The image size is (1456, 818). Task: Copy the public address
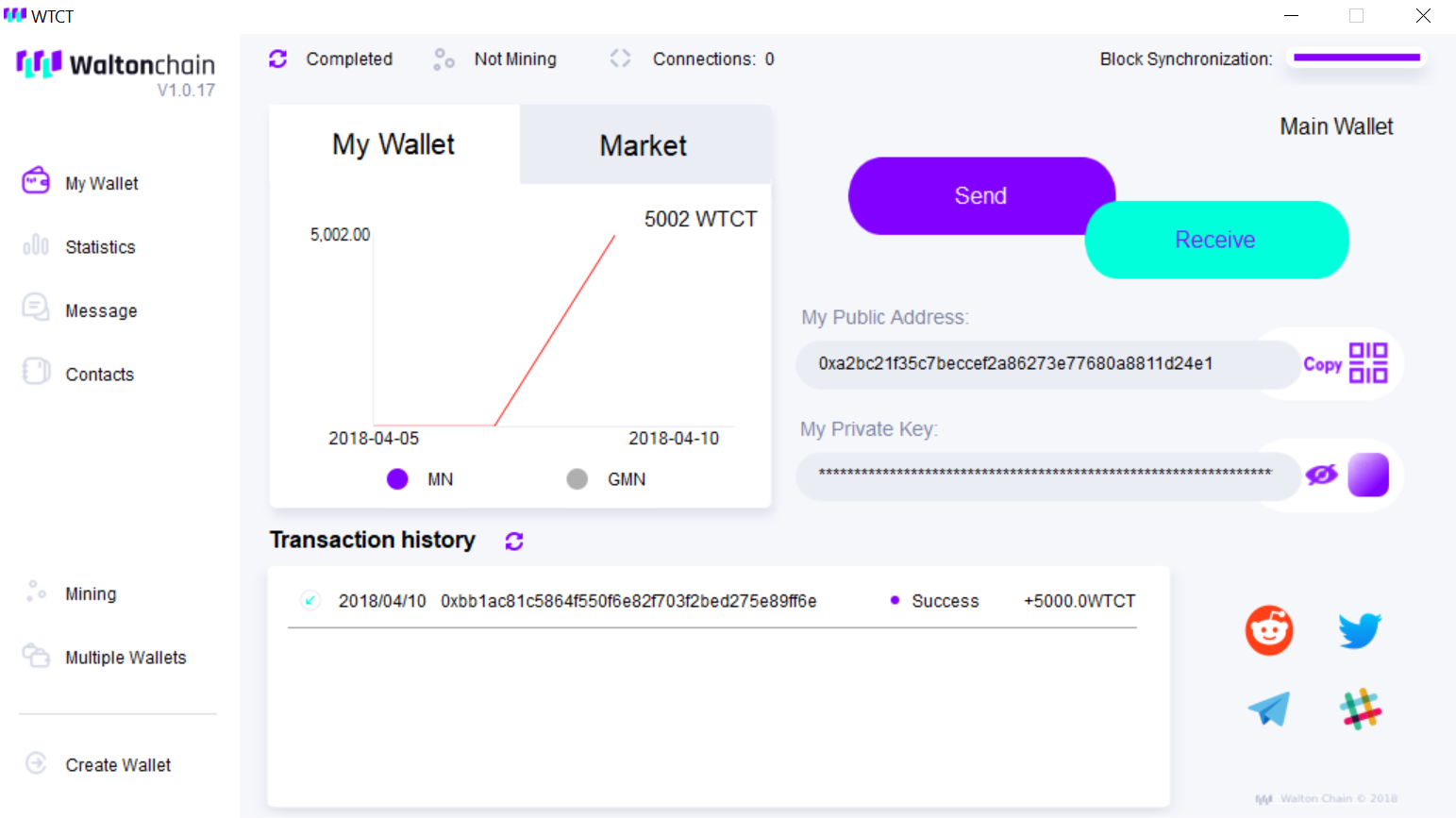tap(1322, 364)
